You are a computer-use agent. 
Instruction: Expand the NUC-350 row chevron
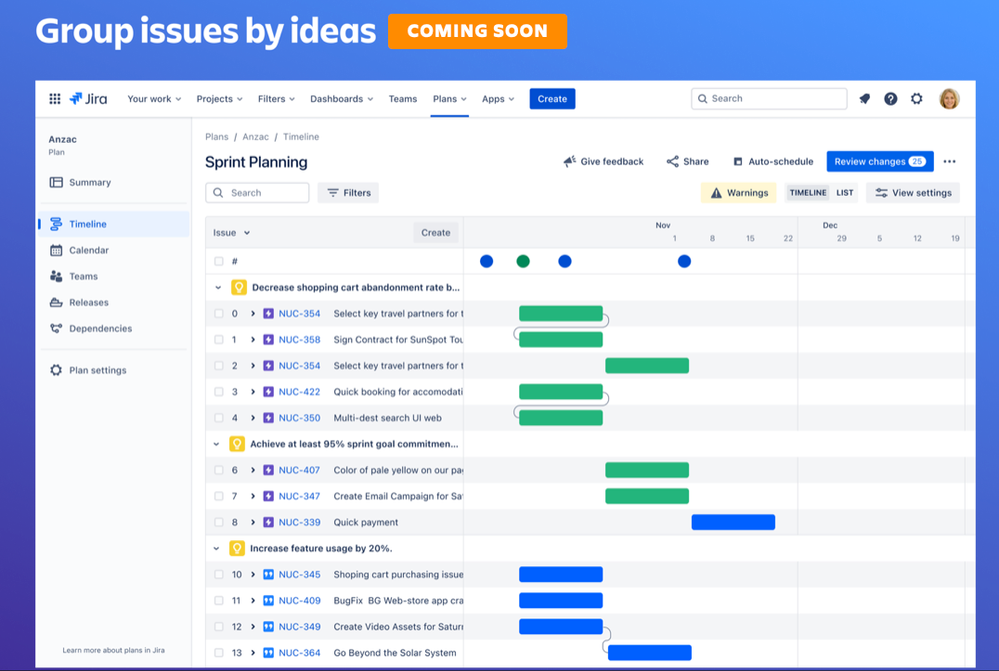253,418
